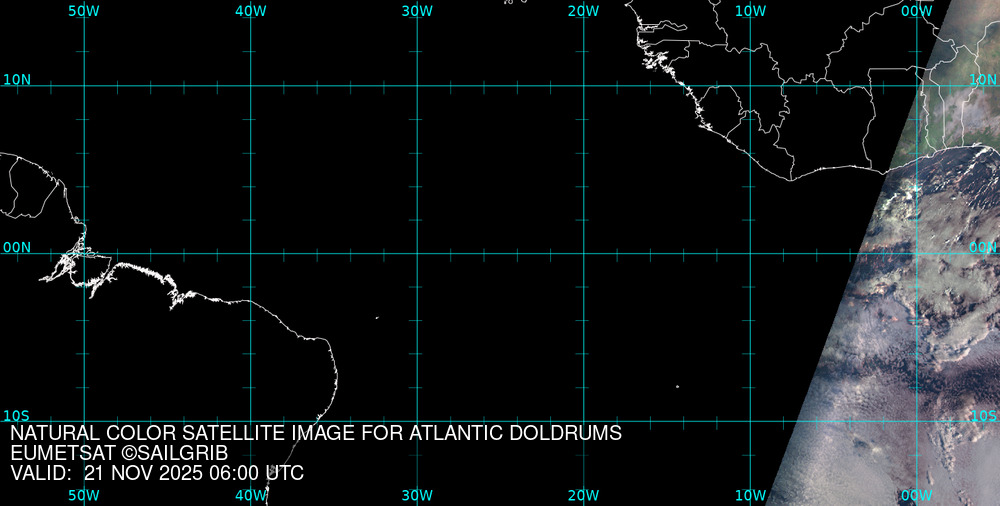
Task: Click the left 10N latitude label
Action: [17, 79]
